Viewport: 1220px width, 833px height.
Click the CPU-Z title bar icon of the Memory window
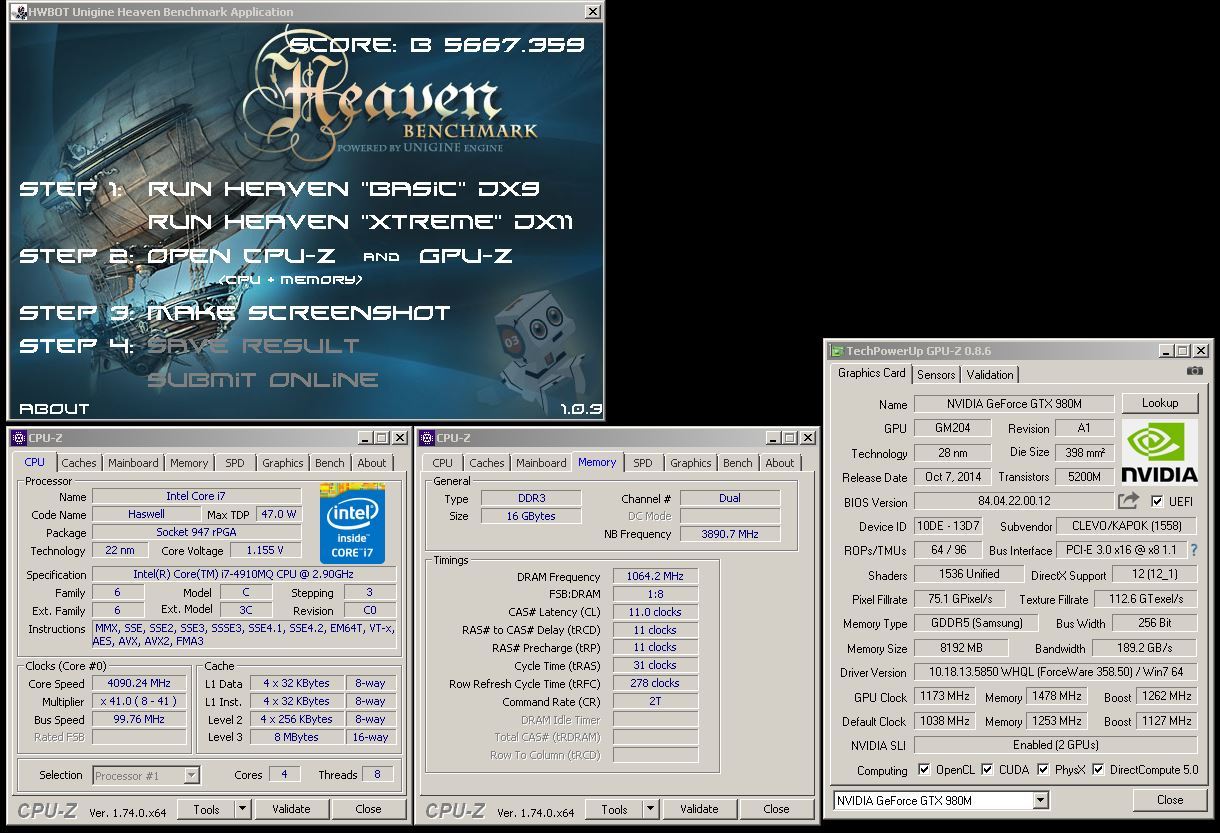coord(426,438)
